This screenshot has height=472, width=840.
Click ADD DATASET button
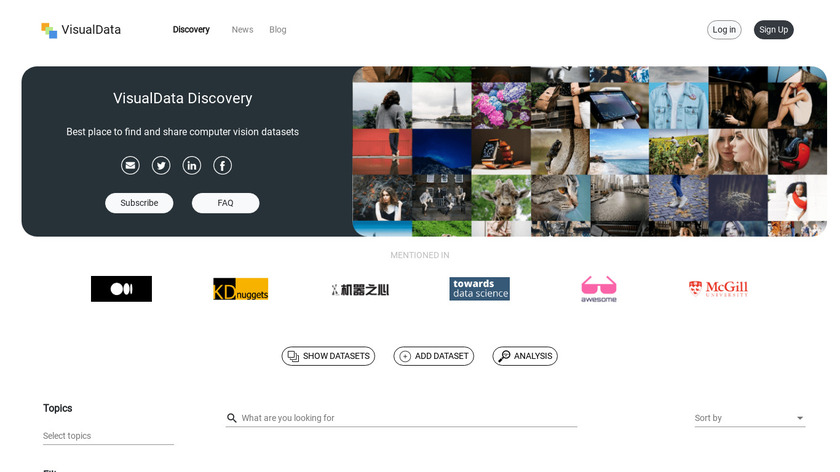point(434,356)
